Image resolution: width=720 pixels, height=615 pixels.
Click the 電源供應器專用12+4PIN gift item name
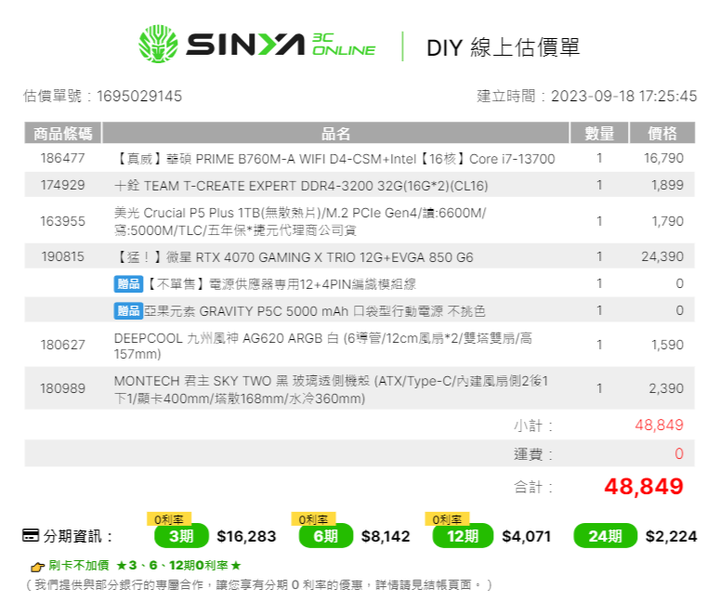click(x=281, y=284)
